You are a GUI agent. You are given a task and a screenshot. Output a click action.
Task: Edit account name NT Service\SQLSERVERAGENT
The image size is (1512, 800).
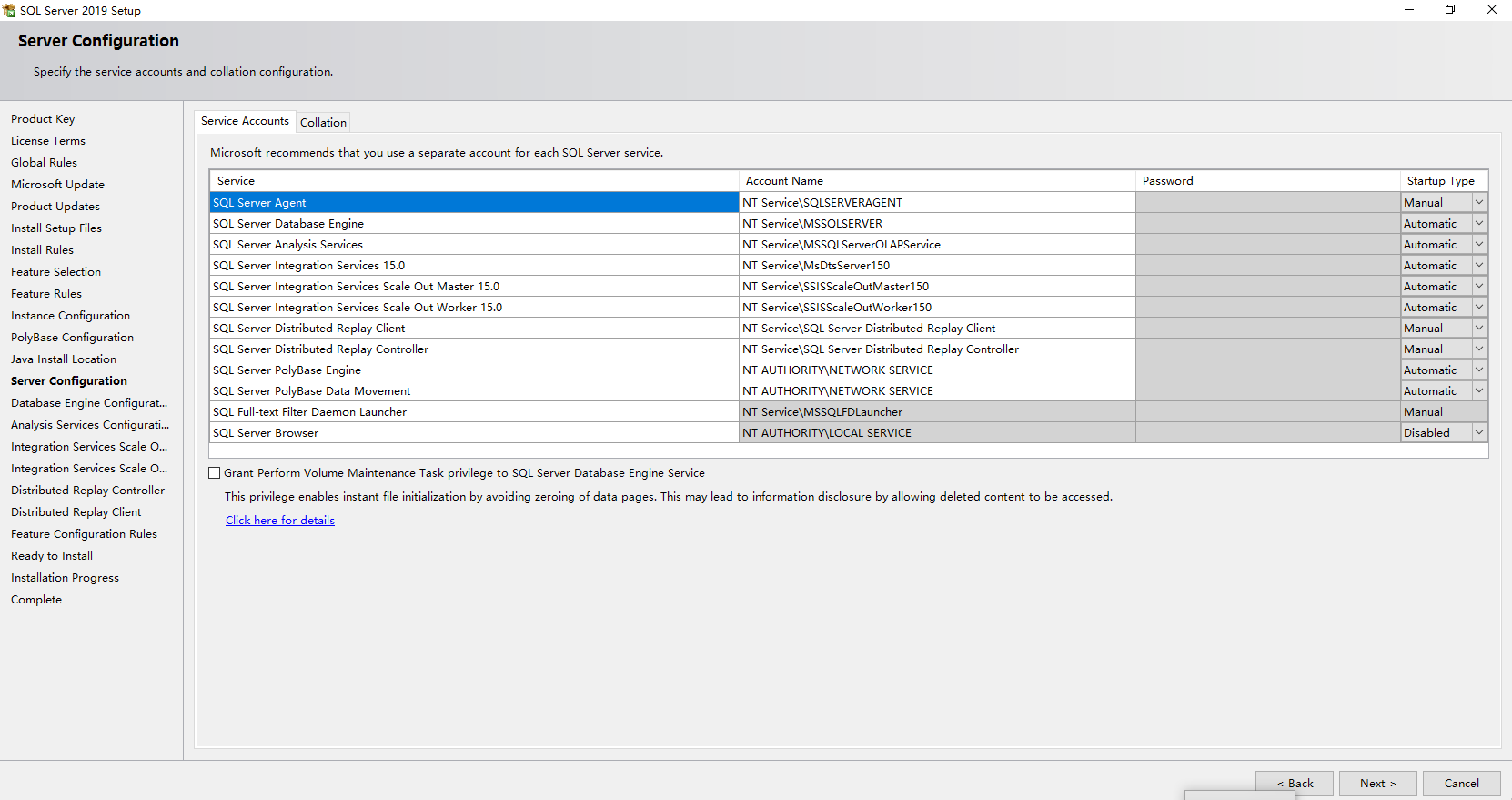[x=937, y=202]
